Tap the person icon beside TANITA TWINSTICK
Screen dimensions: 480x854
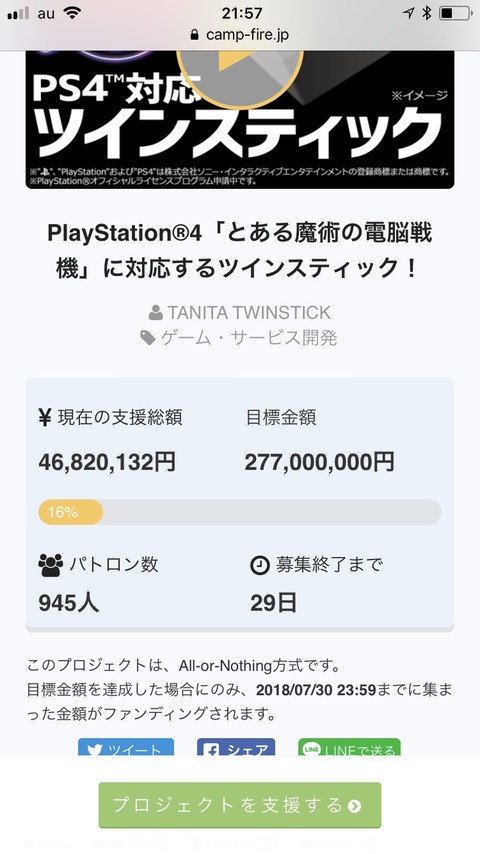156,313
